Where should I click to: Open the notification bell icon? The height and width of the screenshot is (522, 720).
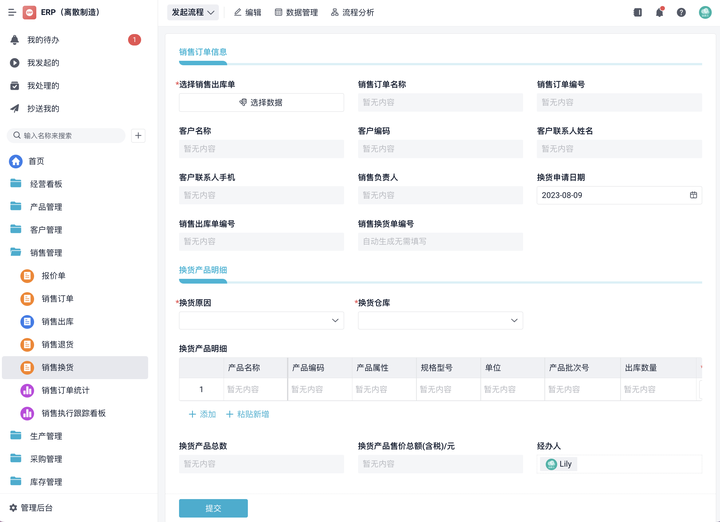tap(659, 13)
